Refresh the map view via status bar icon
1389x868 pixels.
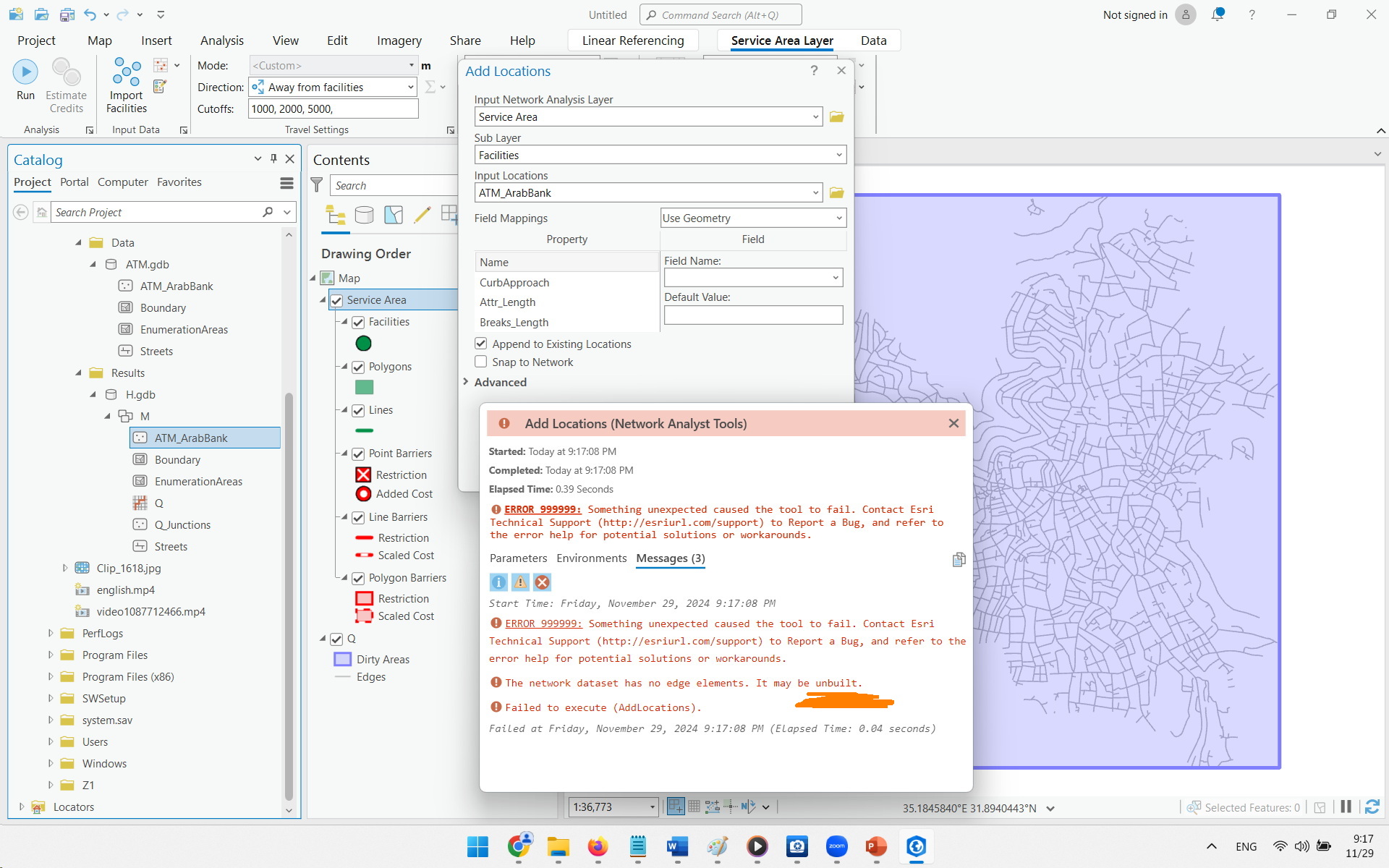pyautogui.click(x=1372, y=807)
